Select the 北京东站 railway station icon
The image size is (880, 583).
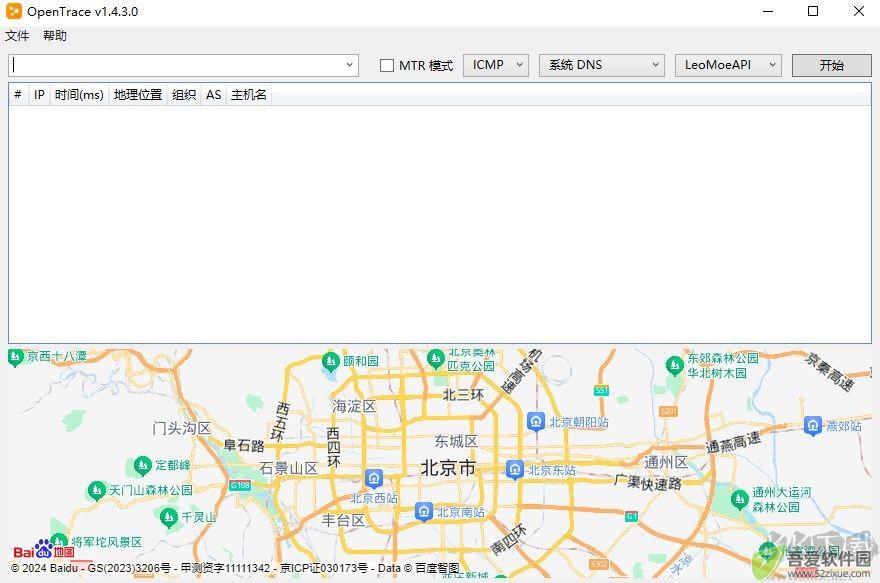pos(515,470)
